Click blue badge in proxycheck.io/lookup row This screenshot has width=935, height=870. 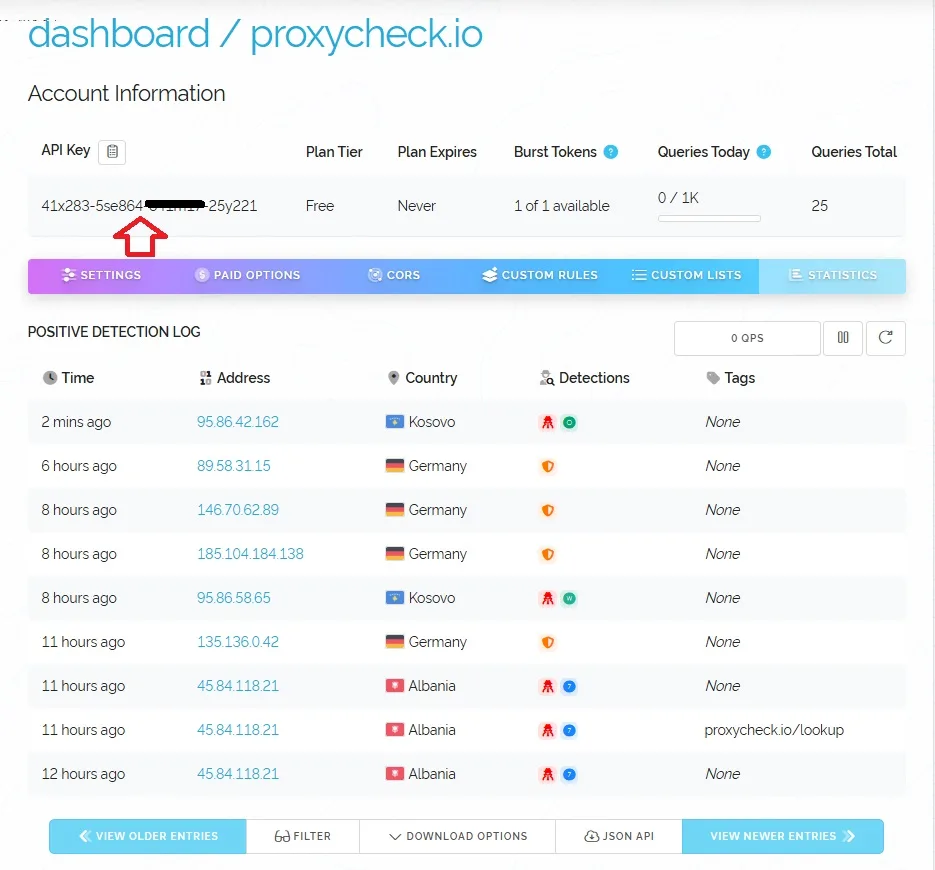569,730
